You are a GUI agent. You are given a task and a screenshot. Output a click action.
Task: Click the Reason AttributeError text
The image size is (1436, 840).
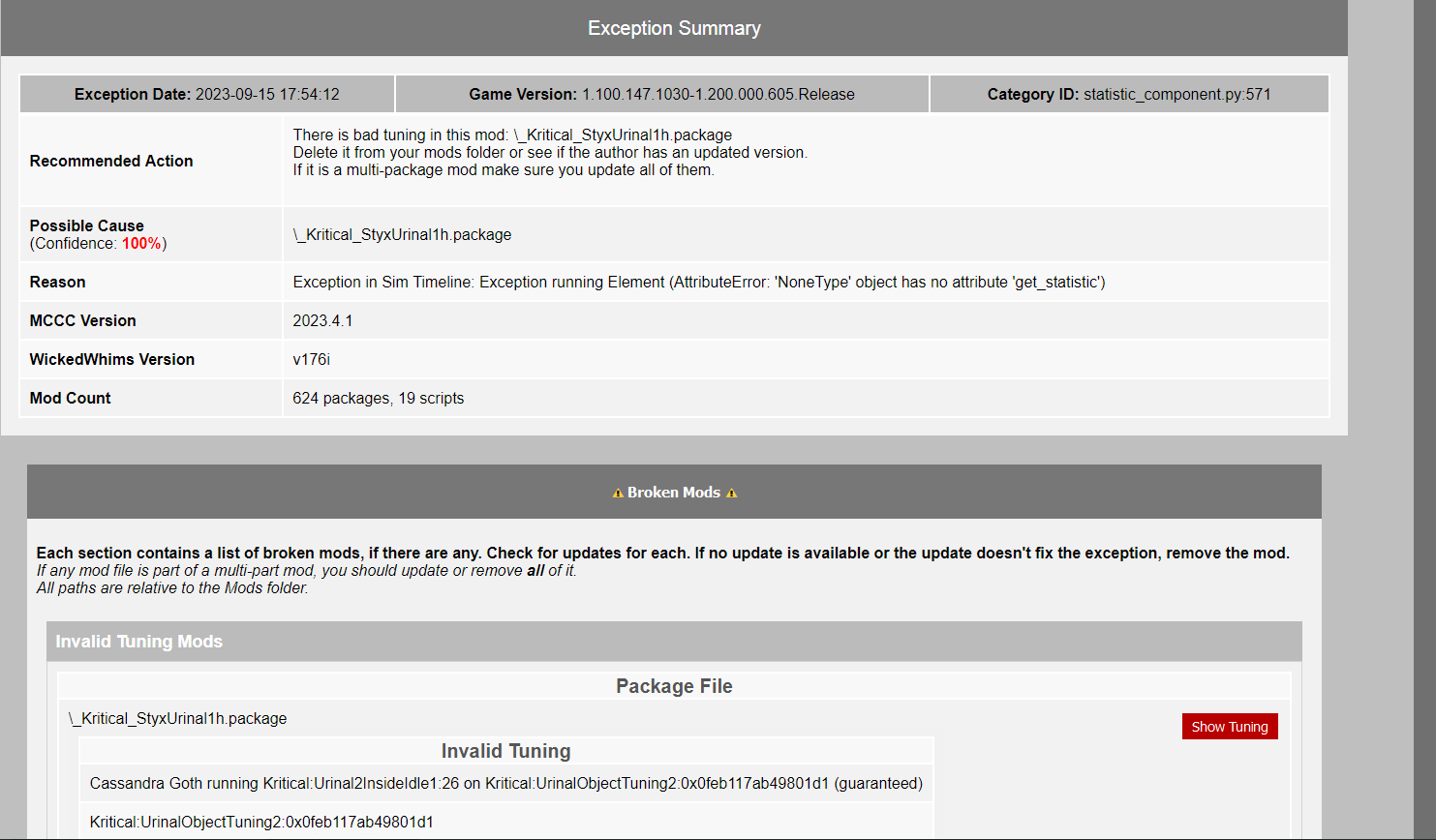click(x=699, y=282)
